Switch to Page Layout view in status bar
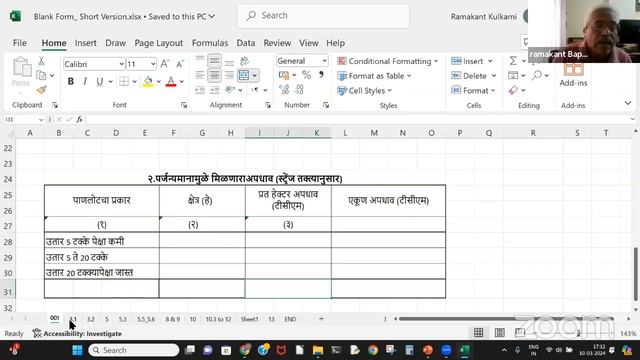 (x=500, y=333)
